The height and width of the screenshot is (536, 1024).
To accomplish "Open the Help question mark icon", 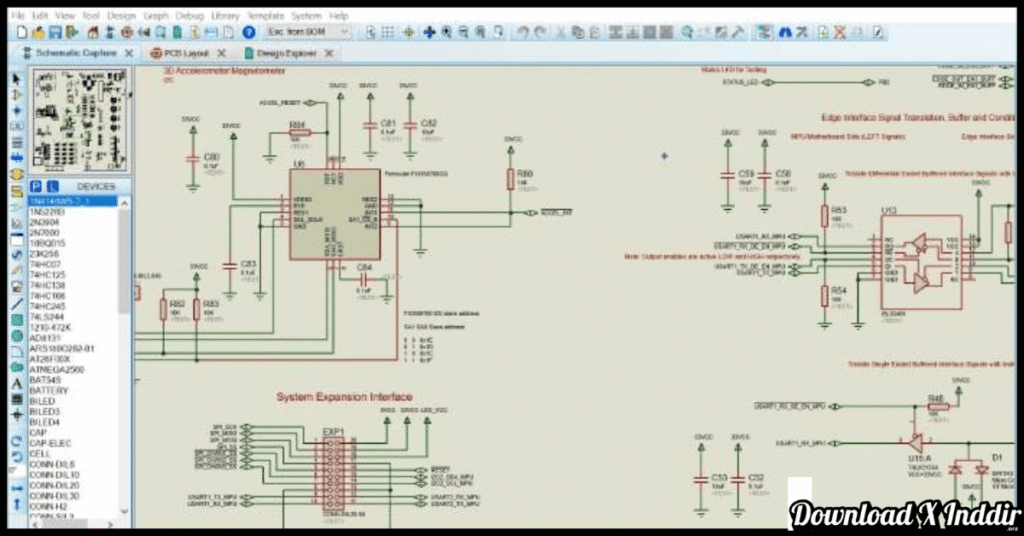I will coord(249,32).
